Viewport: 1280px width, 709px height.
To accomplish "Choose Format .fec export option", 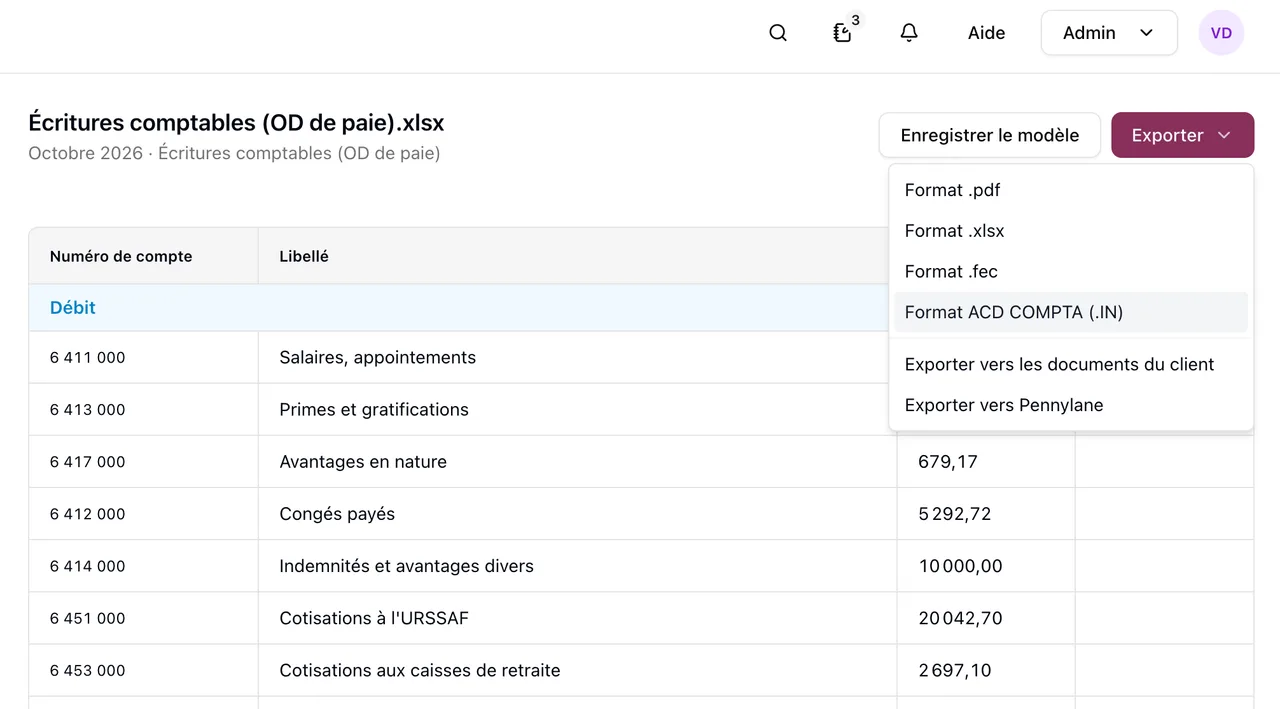I will coord(1070,272).
